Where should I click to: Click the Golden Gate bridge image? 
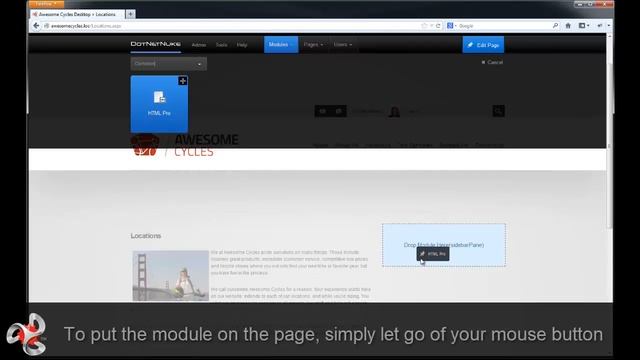coord(171,276)
